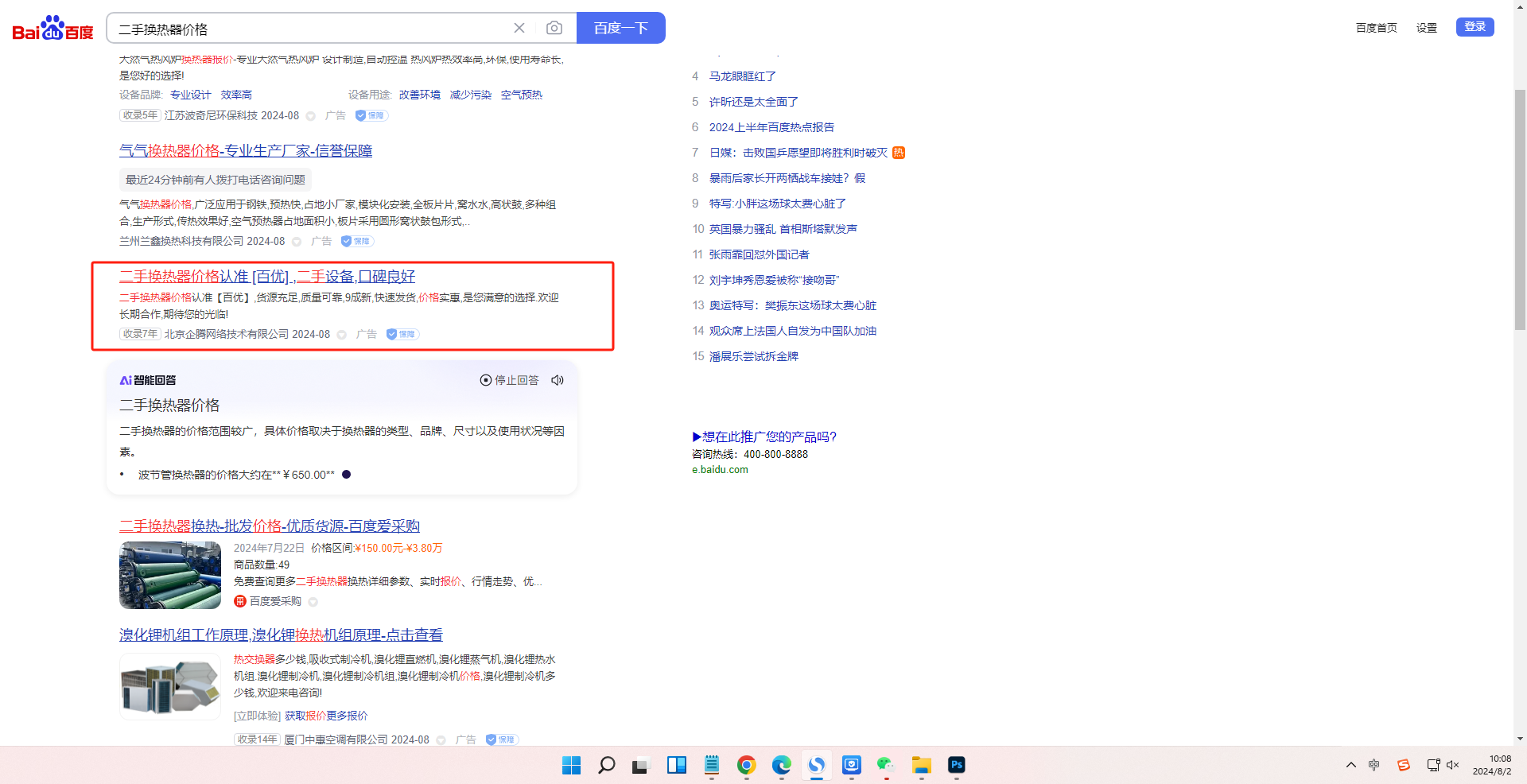The height and width of the screenshot is (784, 1527).
Task: Open the 设置 menu
Action: pos(1427,28)
